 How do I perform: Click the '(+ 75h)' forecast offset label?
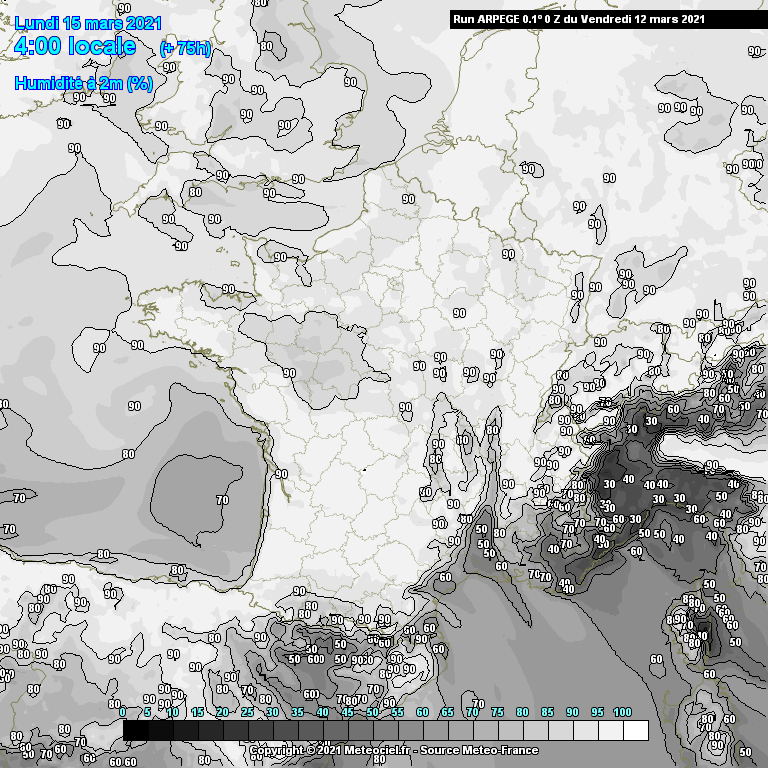tap(185, 49)
